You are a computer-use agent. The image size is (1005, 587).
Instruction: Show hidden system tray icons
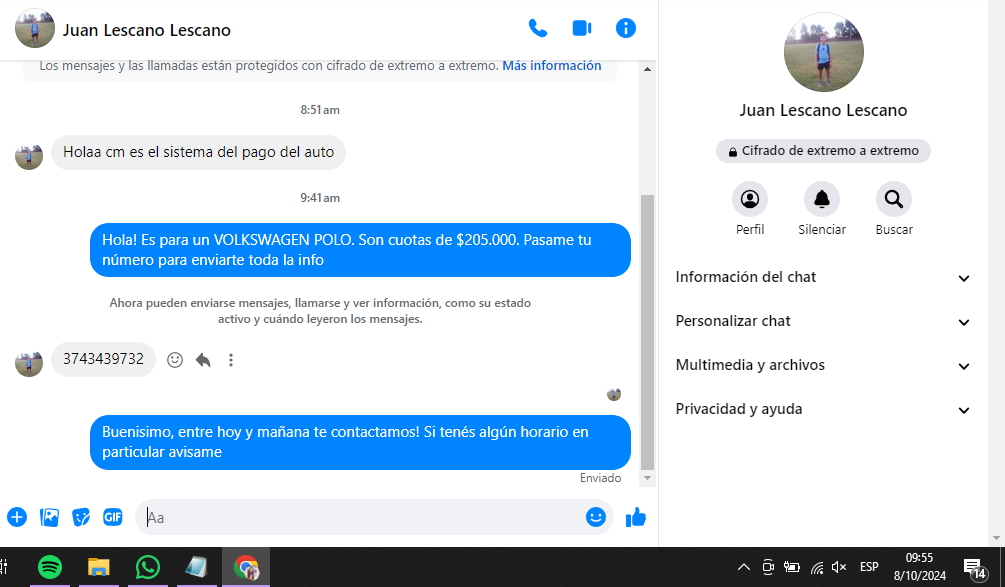click(743, 567)
